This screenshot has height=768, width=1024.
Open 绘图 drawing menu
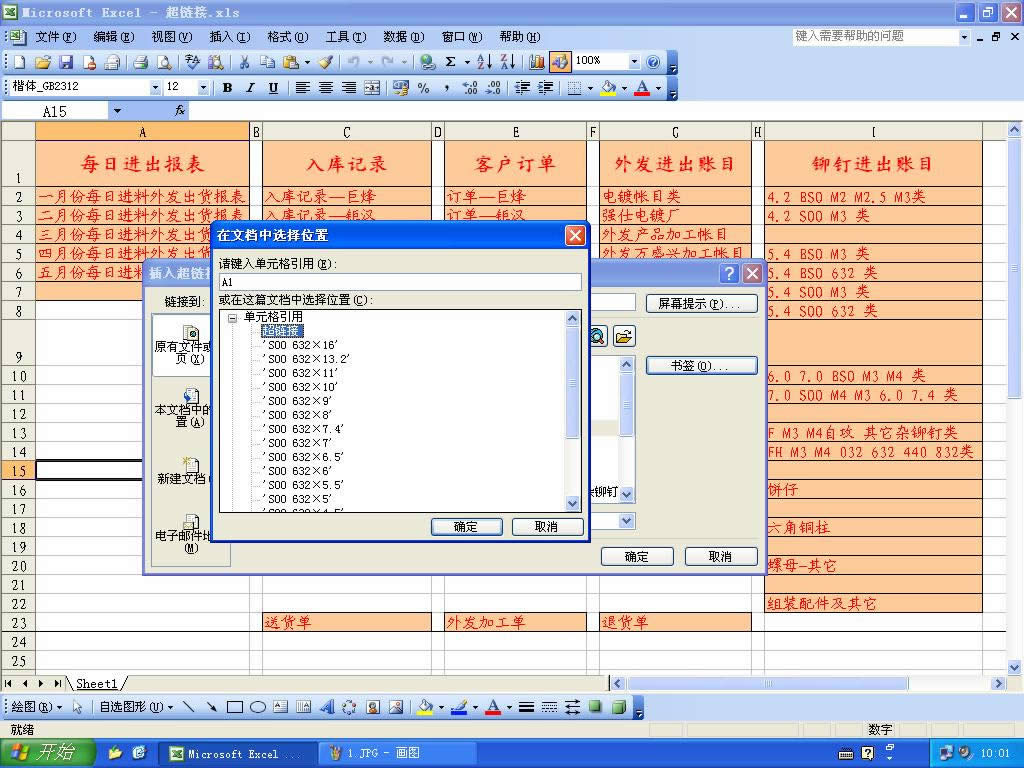point(37,707)
